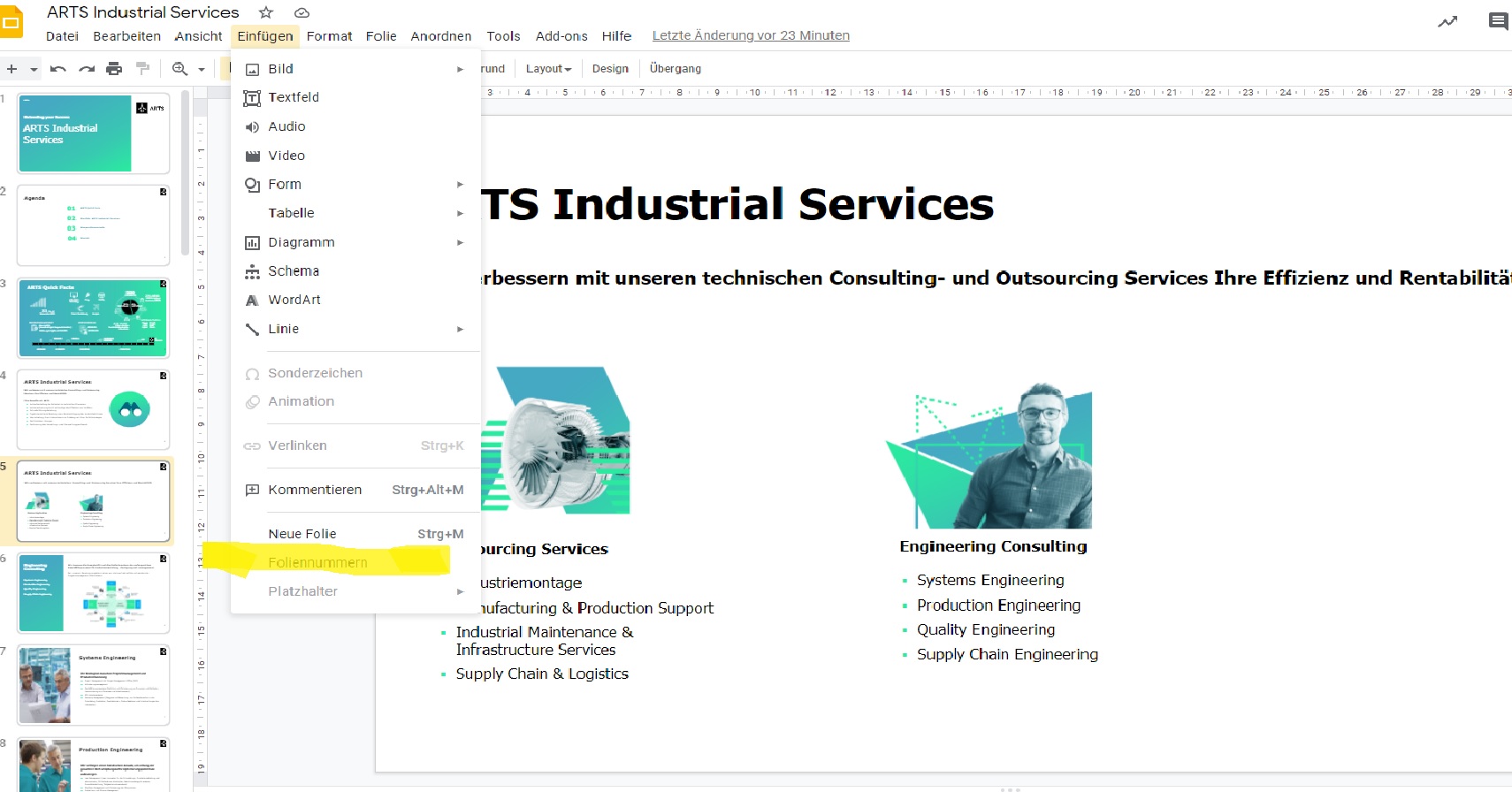
Task: Click the new slide plus button
Action: click(x=11, y=69)
